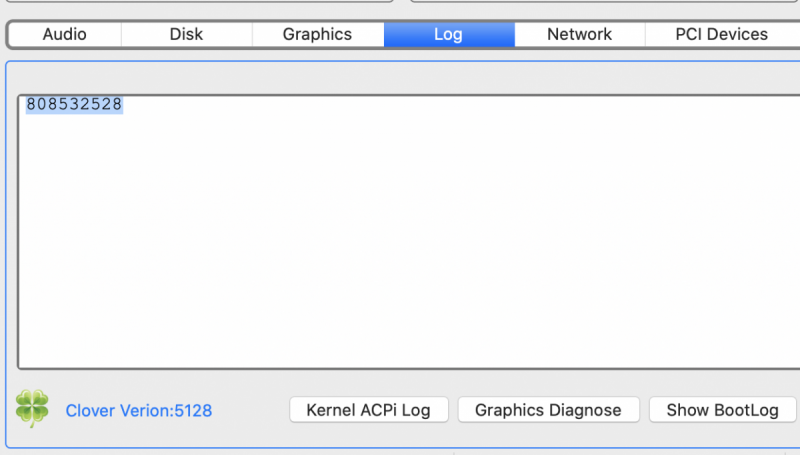This screenshot has height=455, width=800.
Task: Switch to the Audio tab
Action: (x=64, y=34)
